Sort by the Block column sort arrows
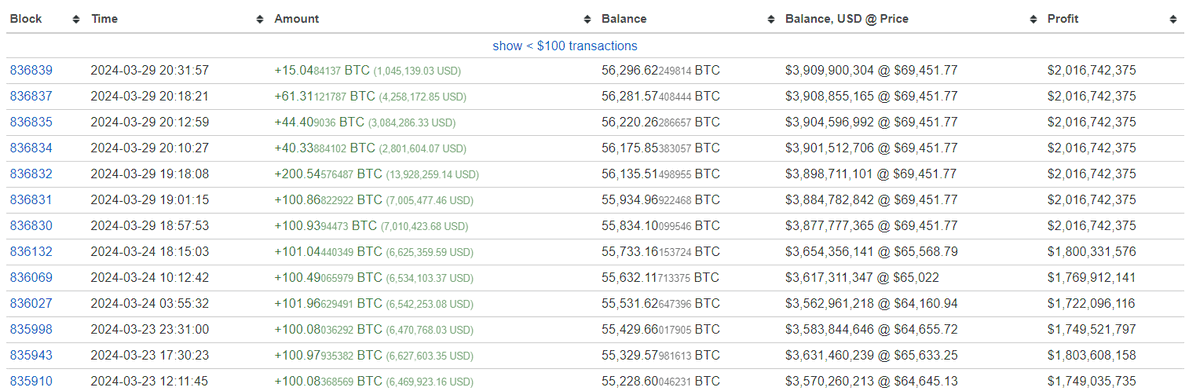 [x=77, y=19]
